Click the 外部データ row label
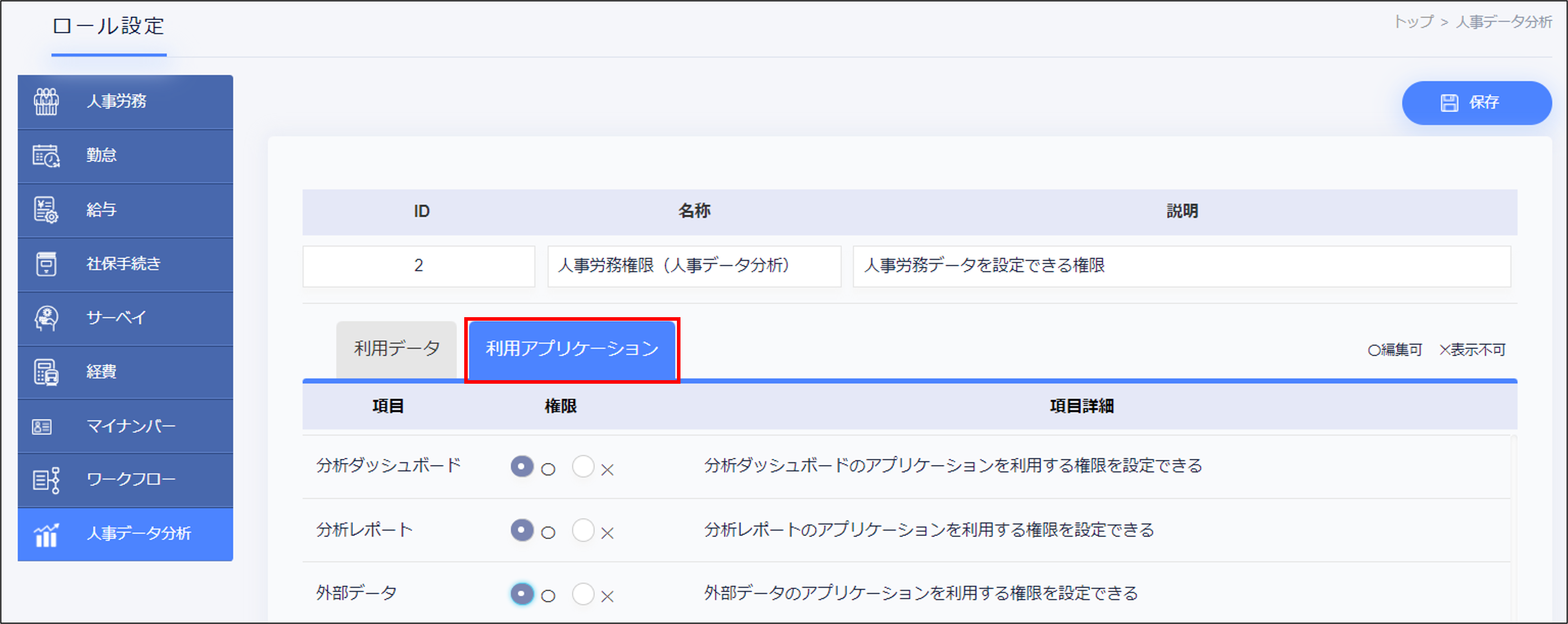Viewport: 1568px width, 624px height. (x=357, y=593)
